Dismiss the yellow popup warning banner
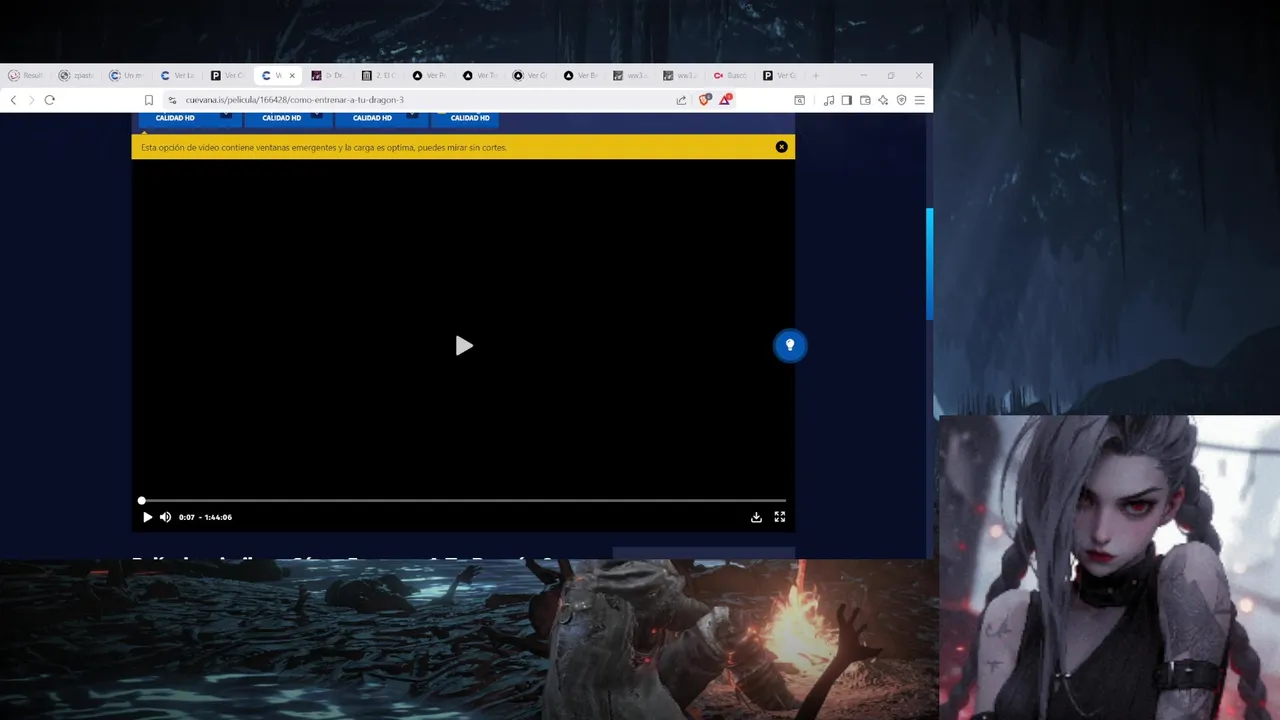 782,147
